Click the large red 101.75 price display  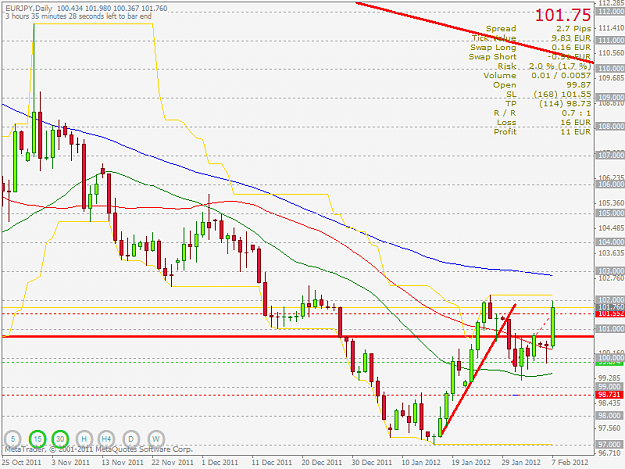tap(562, 15)
